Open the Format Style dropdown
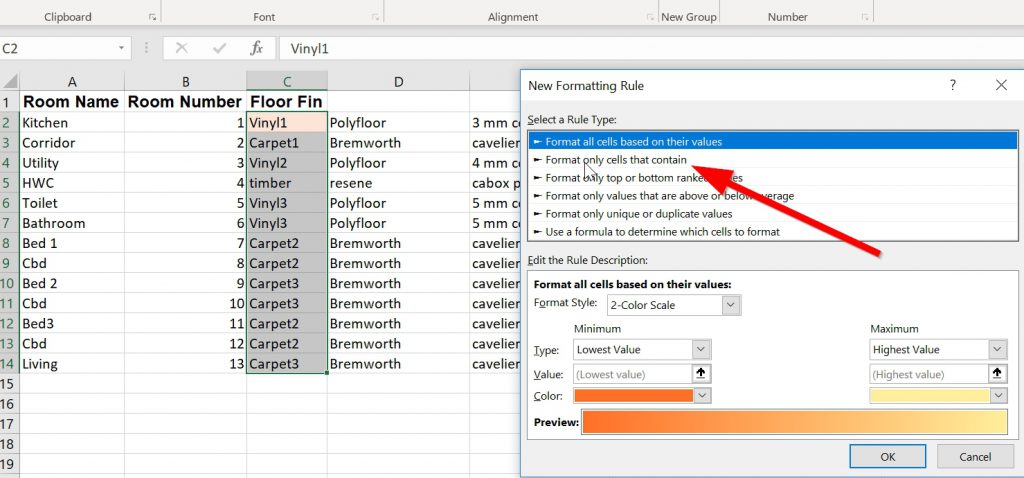 coord(731,305)
